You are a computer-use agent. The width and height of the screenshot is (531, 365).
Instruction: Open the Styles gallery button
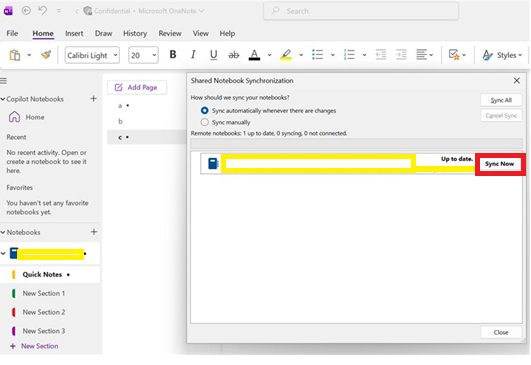pyautogui.click(x=502, y=55)
